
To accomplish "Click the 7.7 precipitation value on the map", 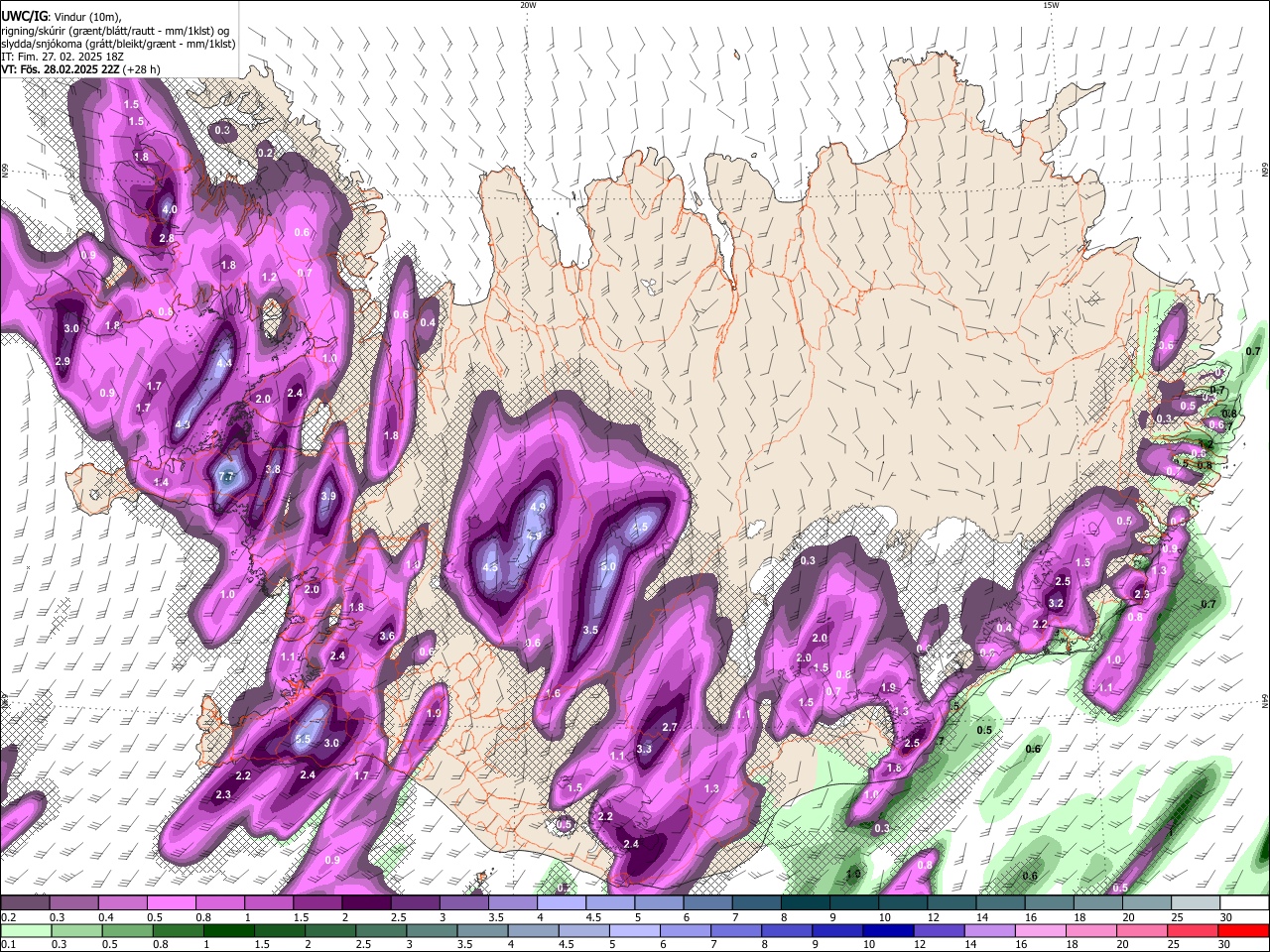I will (226, 477).
